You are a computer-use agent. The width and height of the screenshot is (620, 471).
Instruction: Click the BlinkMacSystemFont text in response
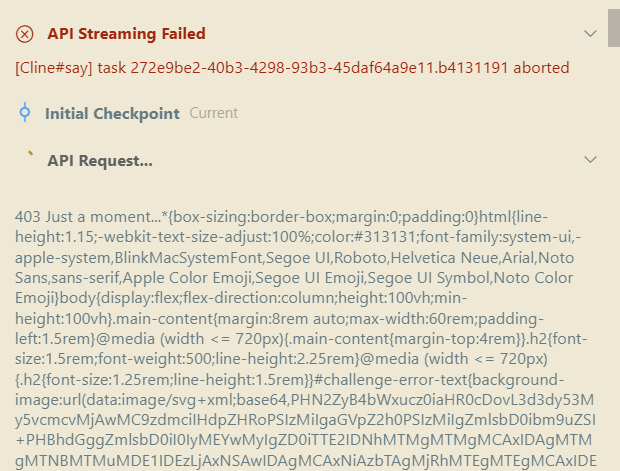tap(189, 258)
